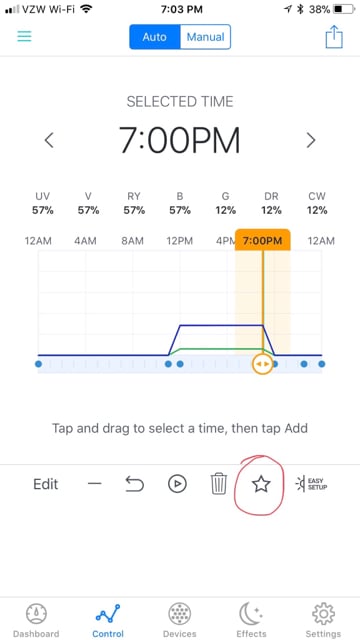Select the leftmost blue timeline point
The image size is (360, 640).
pos(38,364)
